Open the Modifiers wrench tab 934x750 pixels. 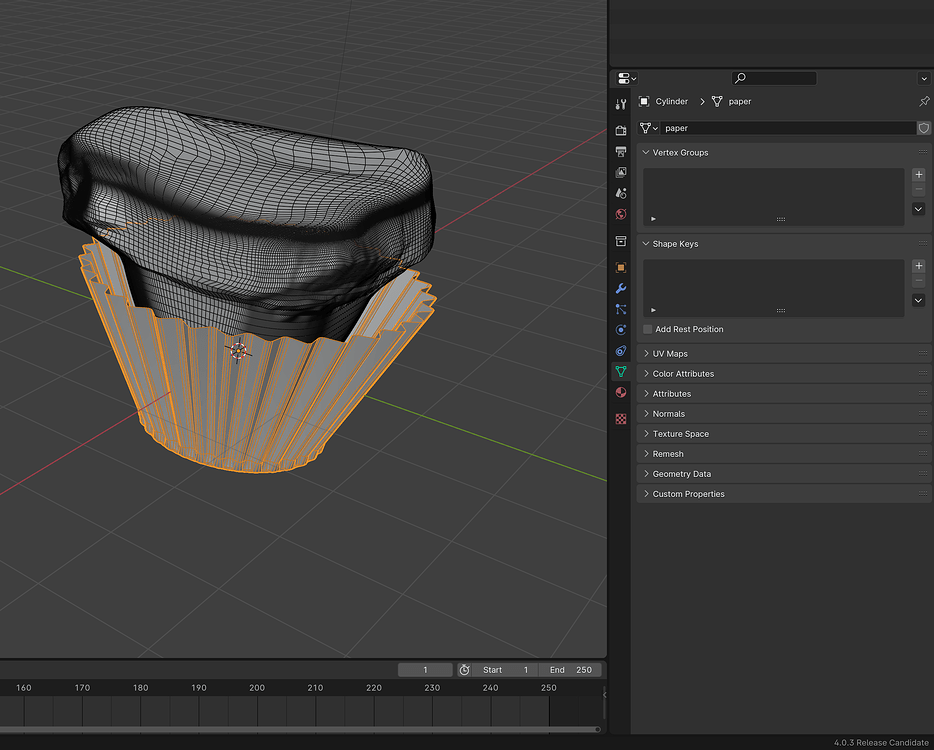(x=621, y=288)
